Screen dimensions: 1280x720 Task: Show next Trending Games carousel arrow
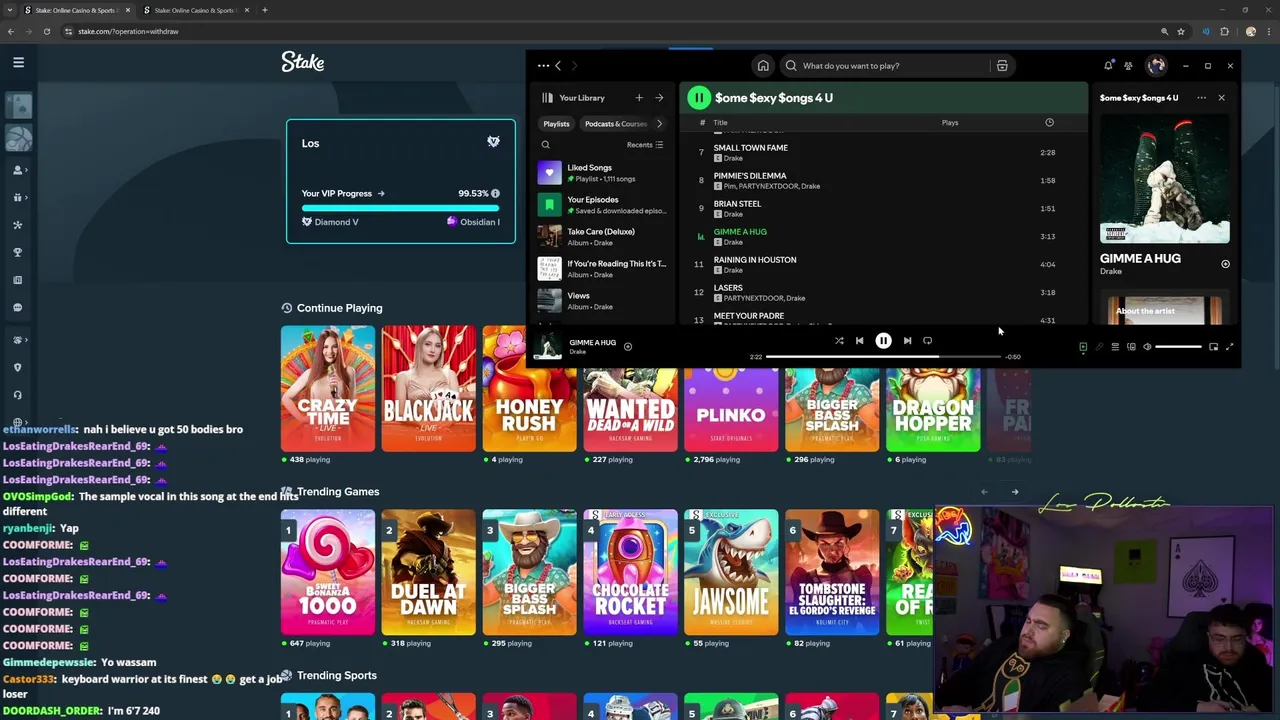click(1015, 492)
